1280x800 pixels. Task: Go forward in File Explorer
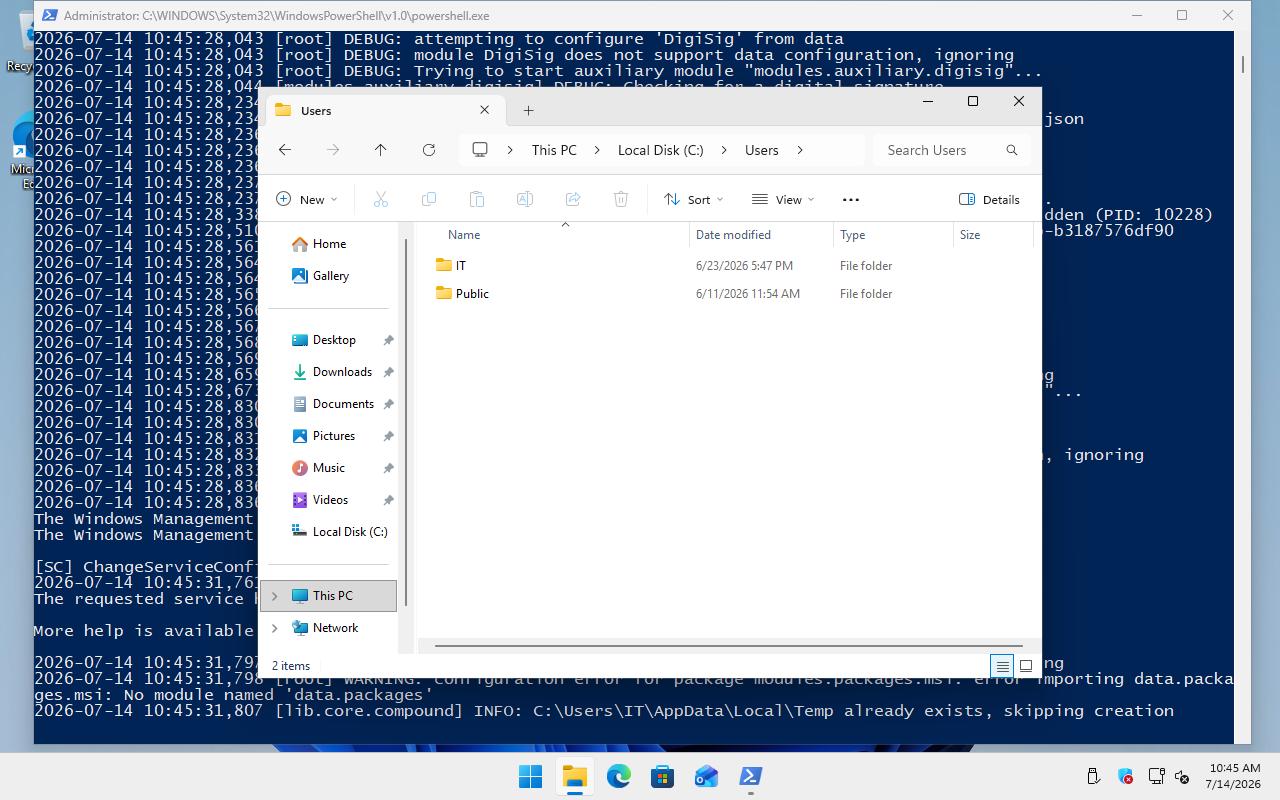point(333,150)
